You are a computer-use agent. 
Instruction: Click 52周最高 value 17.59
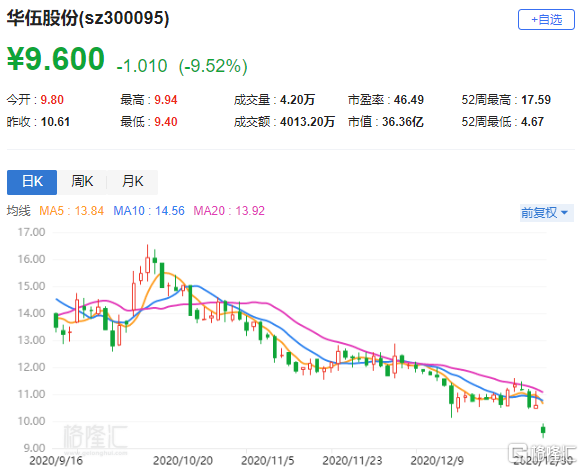(536, 100)
